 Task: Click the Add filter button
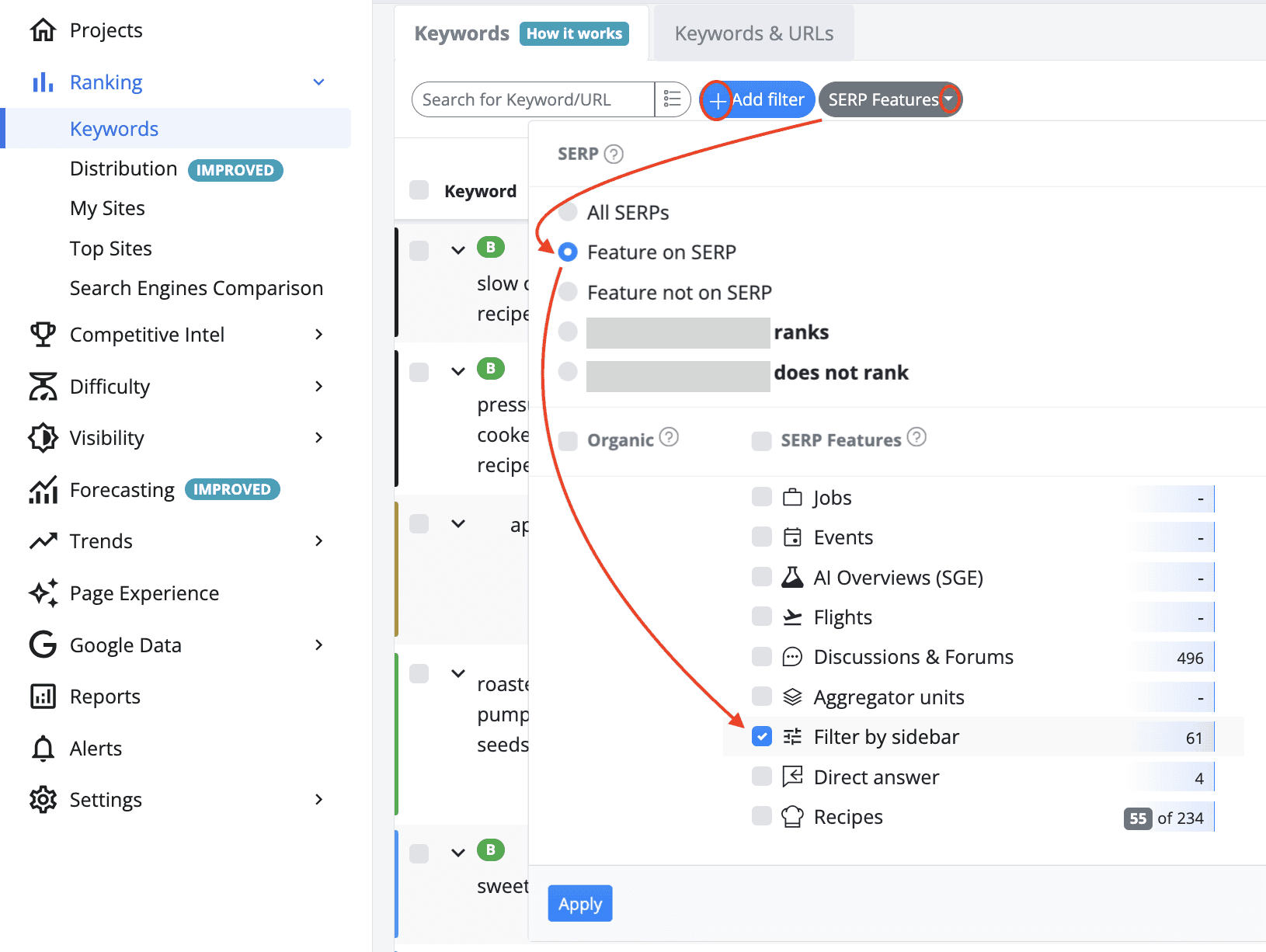pos(757,99)
